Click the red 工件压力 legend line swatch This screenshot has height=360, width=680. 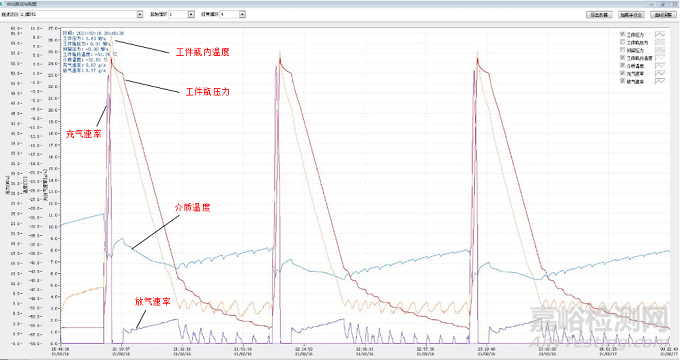point(659,34)
